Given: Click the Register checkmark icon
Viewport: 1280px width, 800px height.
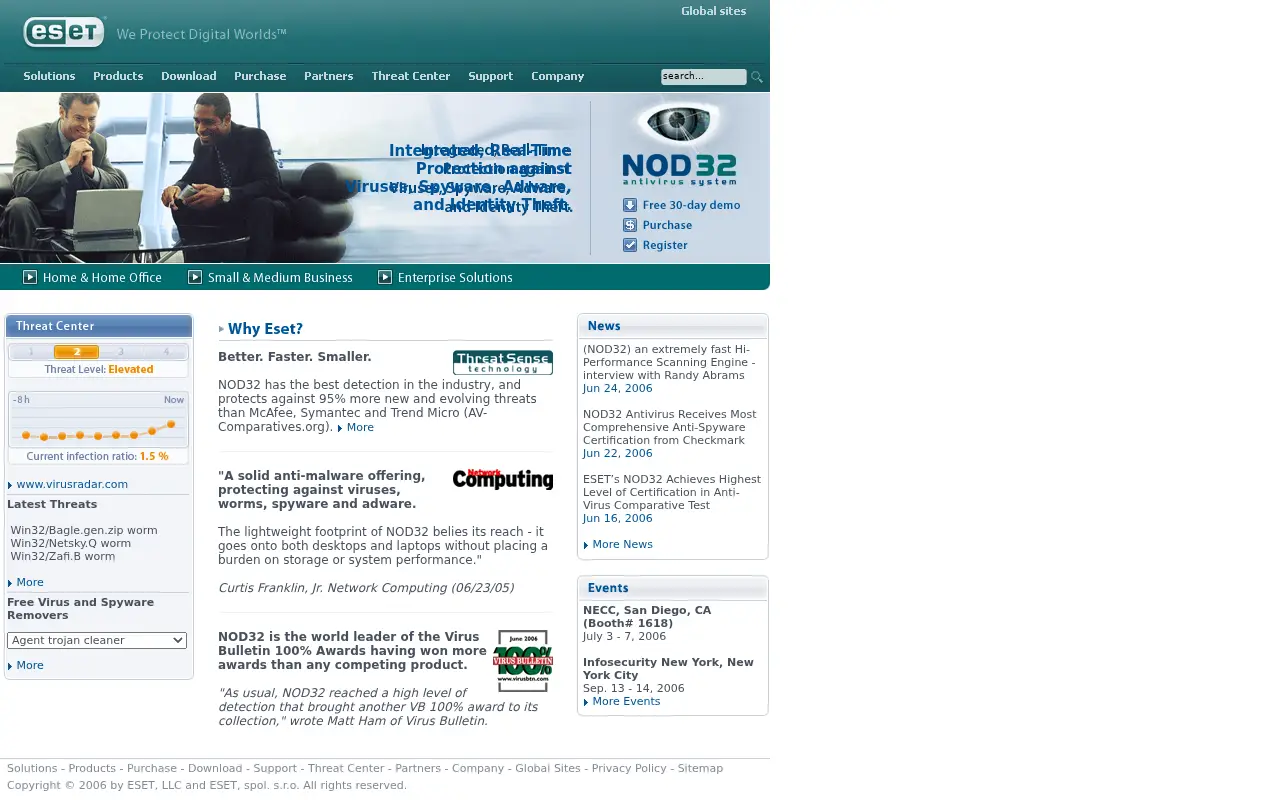Looking at the screenshot, I should point(630,245).
